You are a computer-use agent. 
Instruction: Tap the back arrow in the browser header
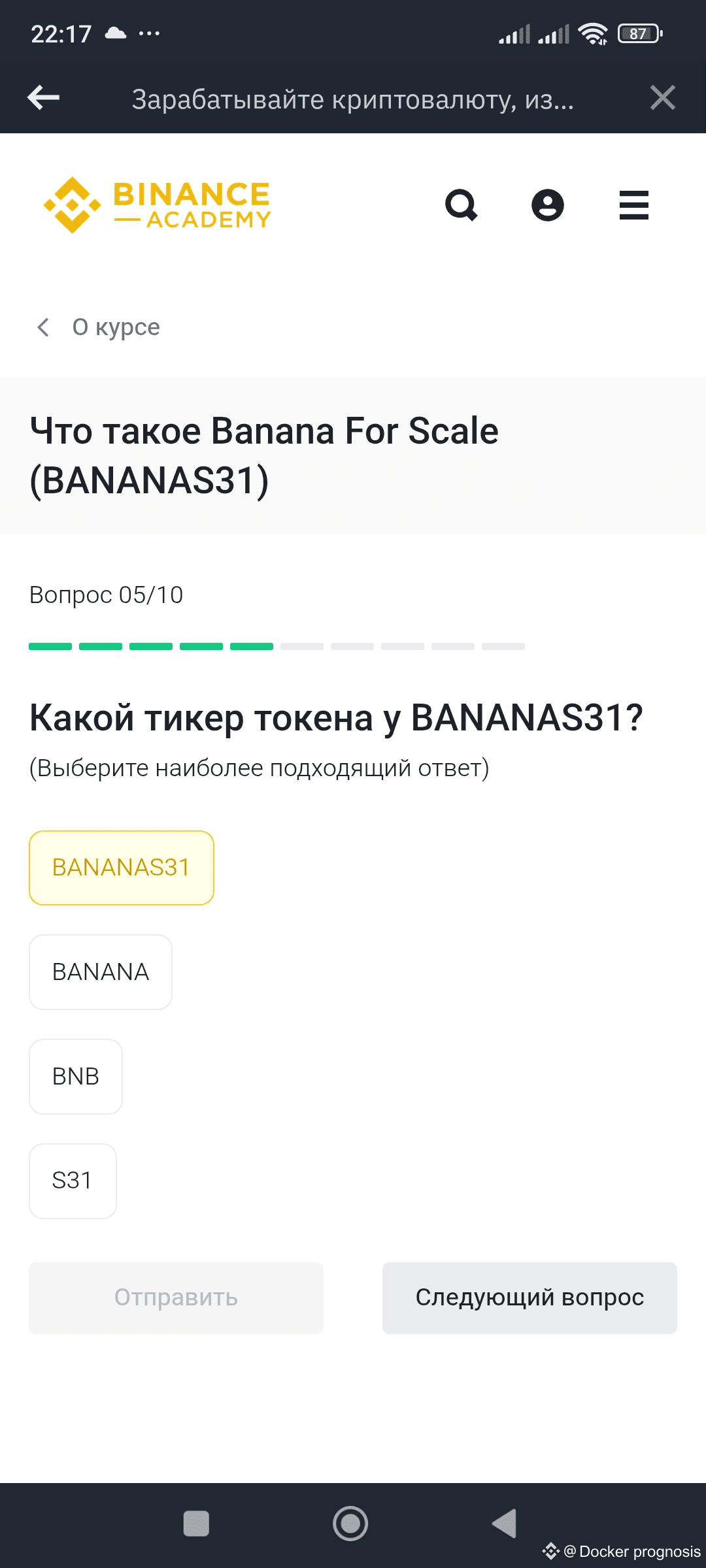coord(44,98)
